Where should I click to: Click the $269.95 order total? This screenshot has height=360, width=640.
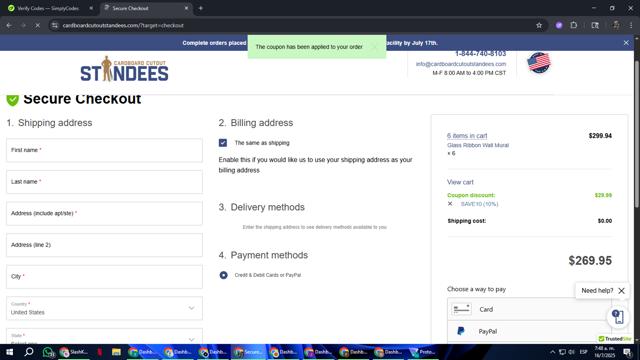[590, 260]
